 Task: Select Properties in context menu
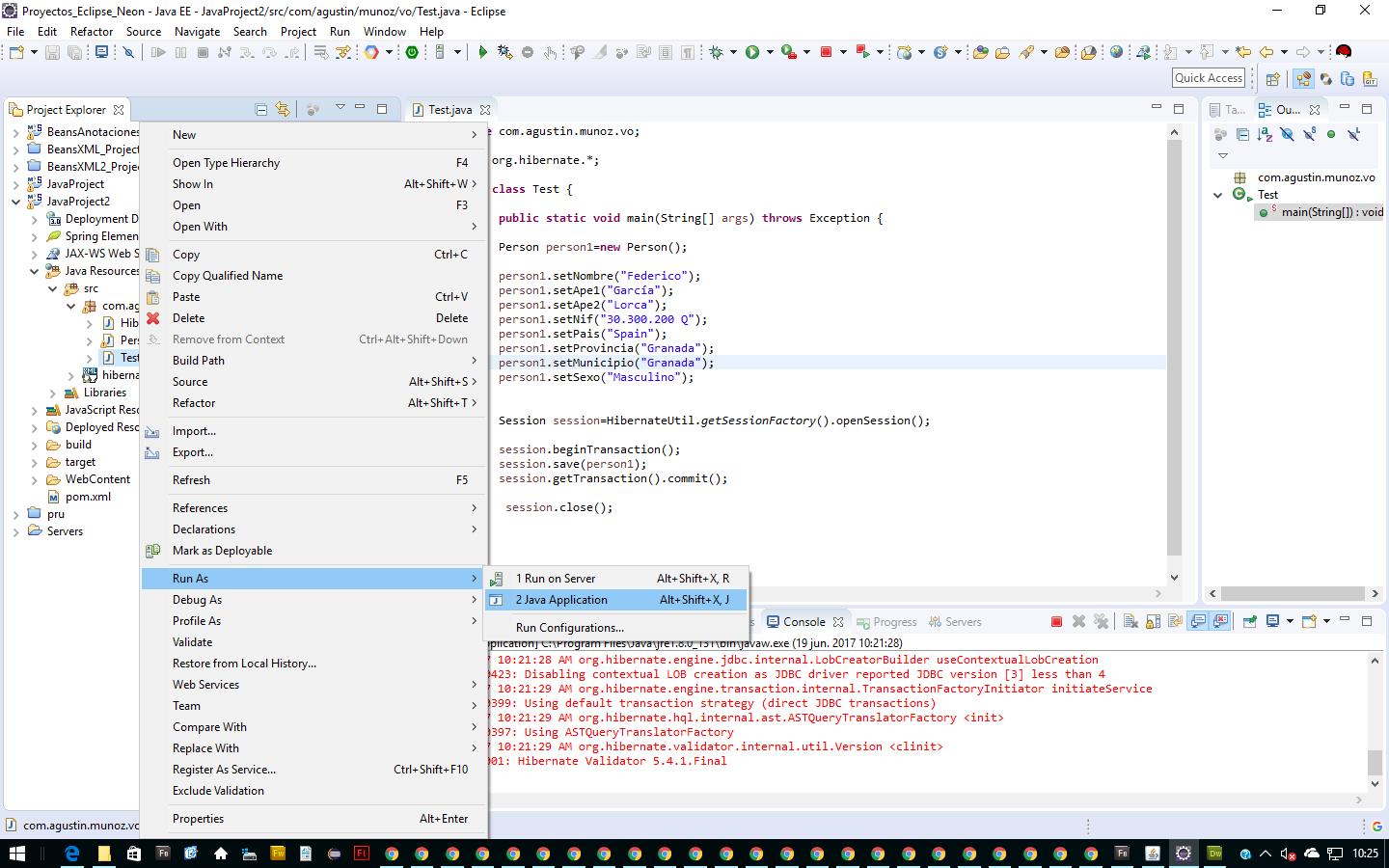[314, 819]
